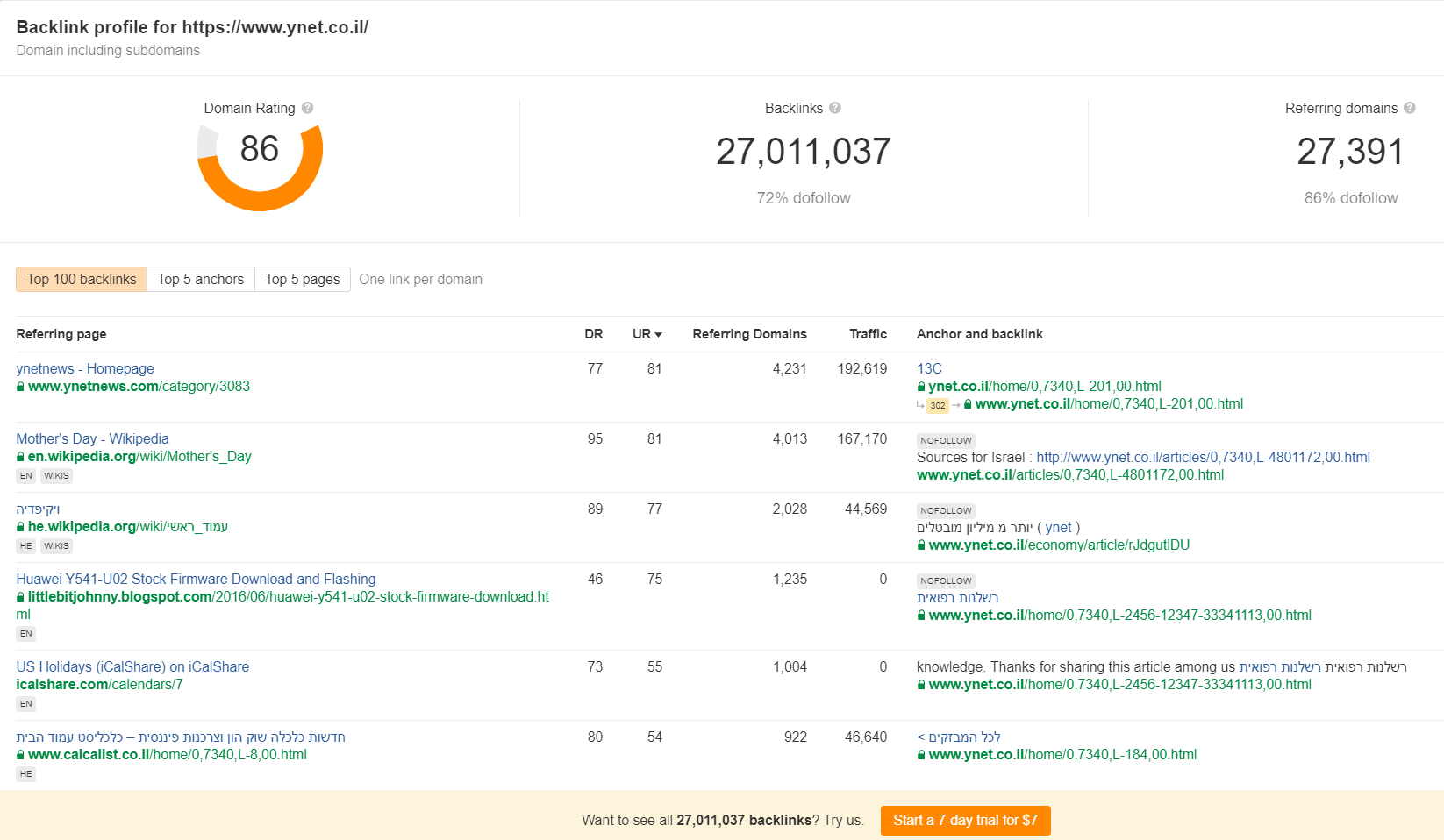Open Huawei Y541-U02 Stock Firmware link
Image resolution: width=1444 pixels, height=840 pixels.
pos(196,580)
